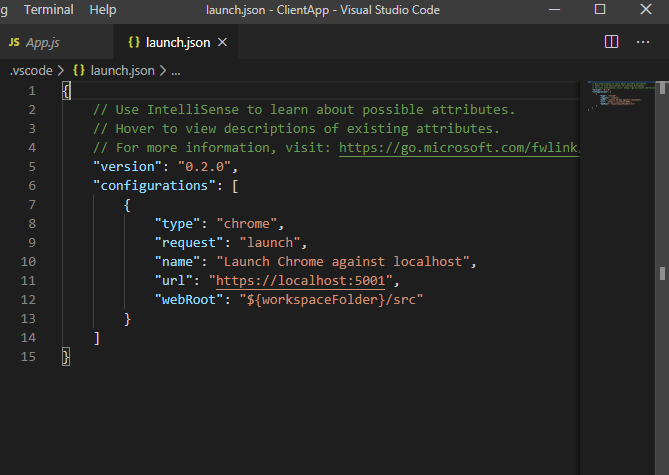Image resolution: width=669 pixels, height=475 pixels.
Task: Click the "webRoot" key text
Action: [189, 300]
